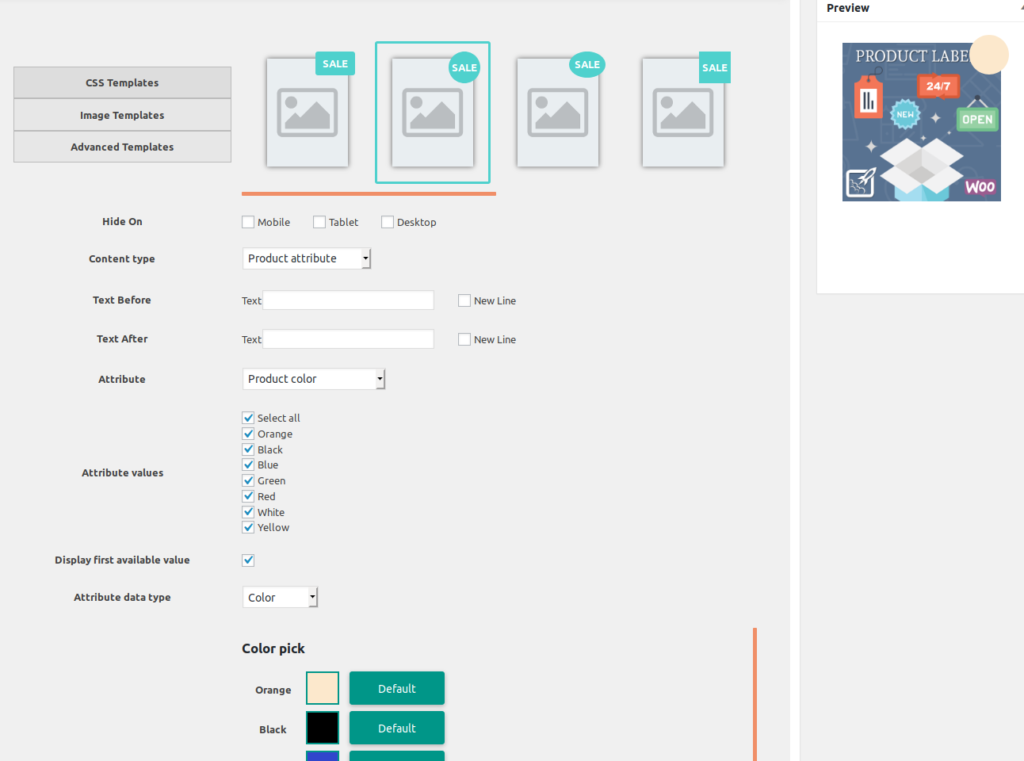Collapse the Preview panel arrow
1024x761 pixels.
point(1020,8)
